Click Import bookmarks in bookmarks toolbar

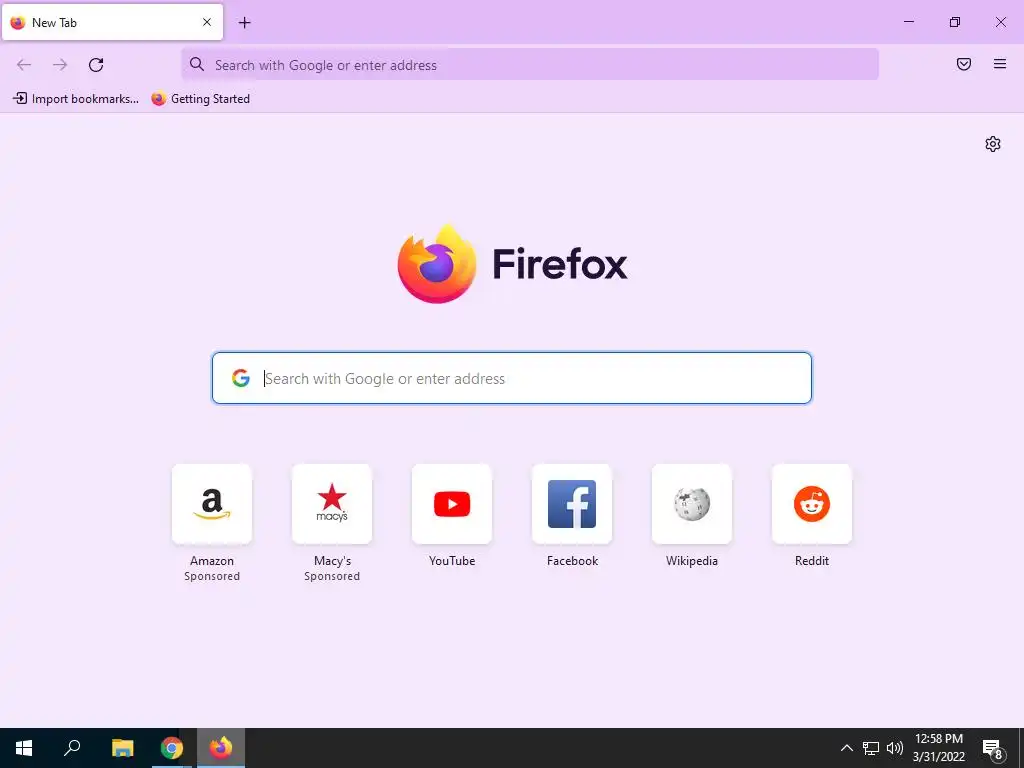[76, 99]
